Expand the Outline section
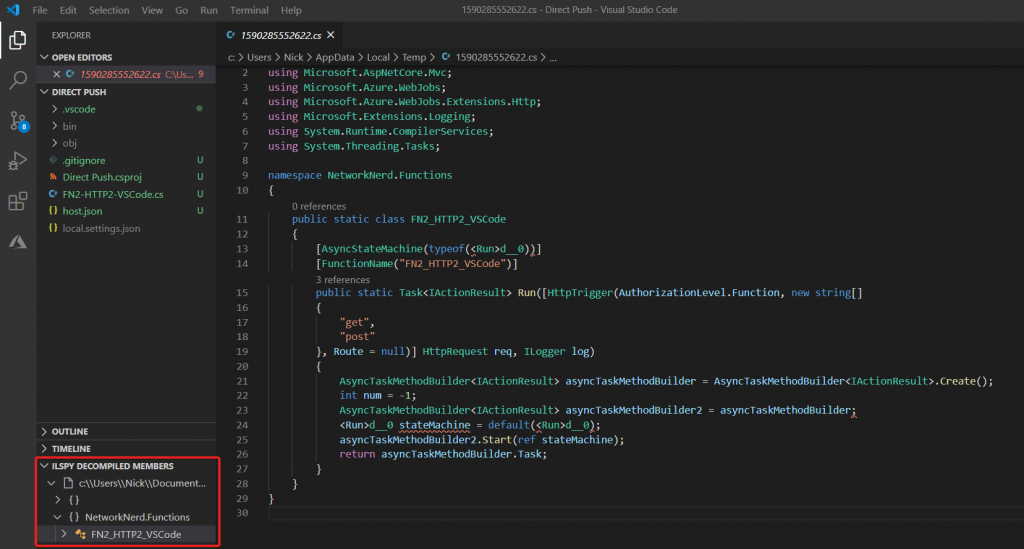The height and width of the screenshot is (549, 1024). coord(44,431)
